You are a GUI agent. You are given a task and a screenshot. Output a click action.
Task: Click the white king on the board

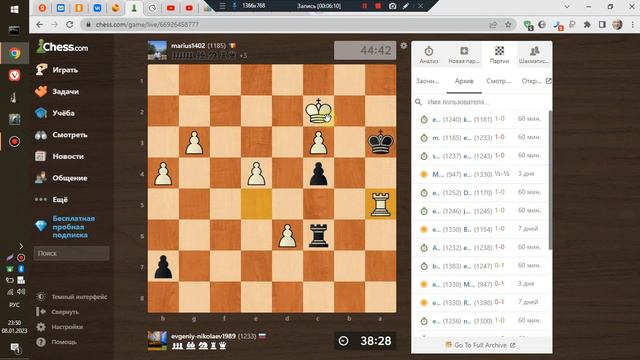(318, 111)
